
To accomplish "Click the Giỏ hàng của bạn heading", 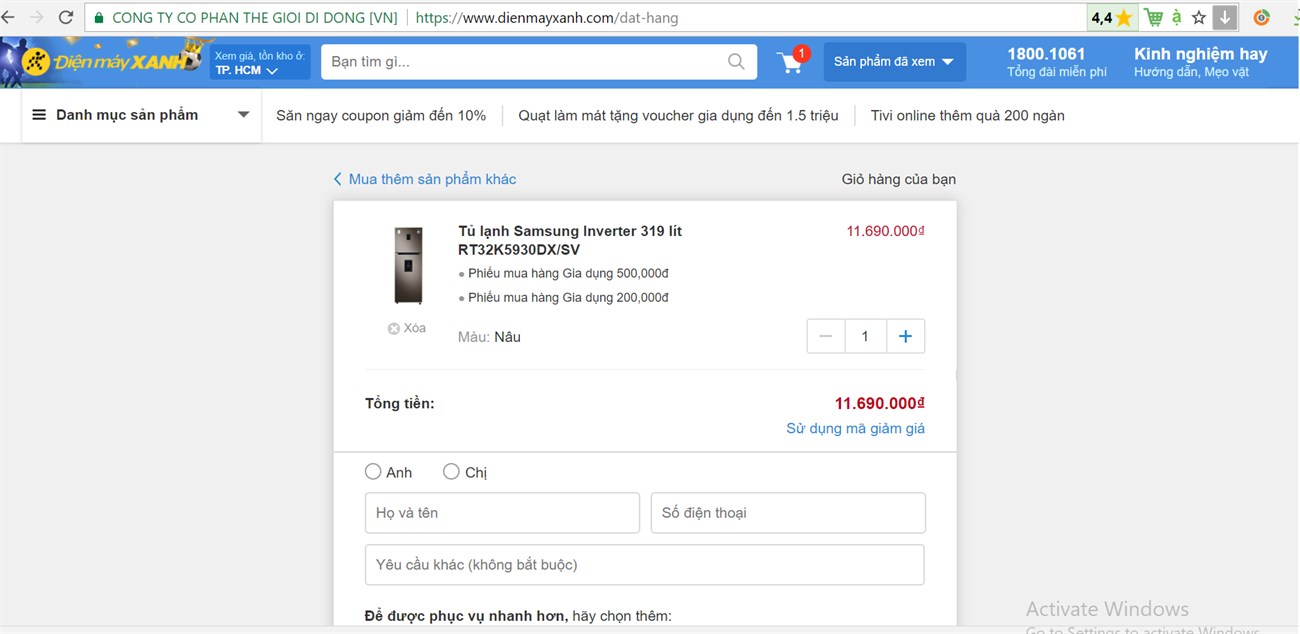I will pyautogui.click(x=899, y=179).
